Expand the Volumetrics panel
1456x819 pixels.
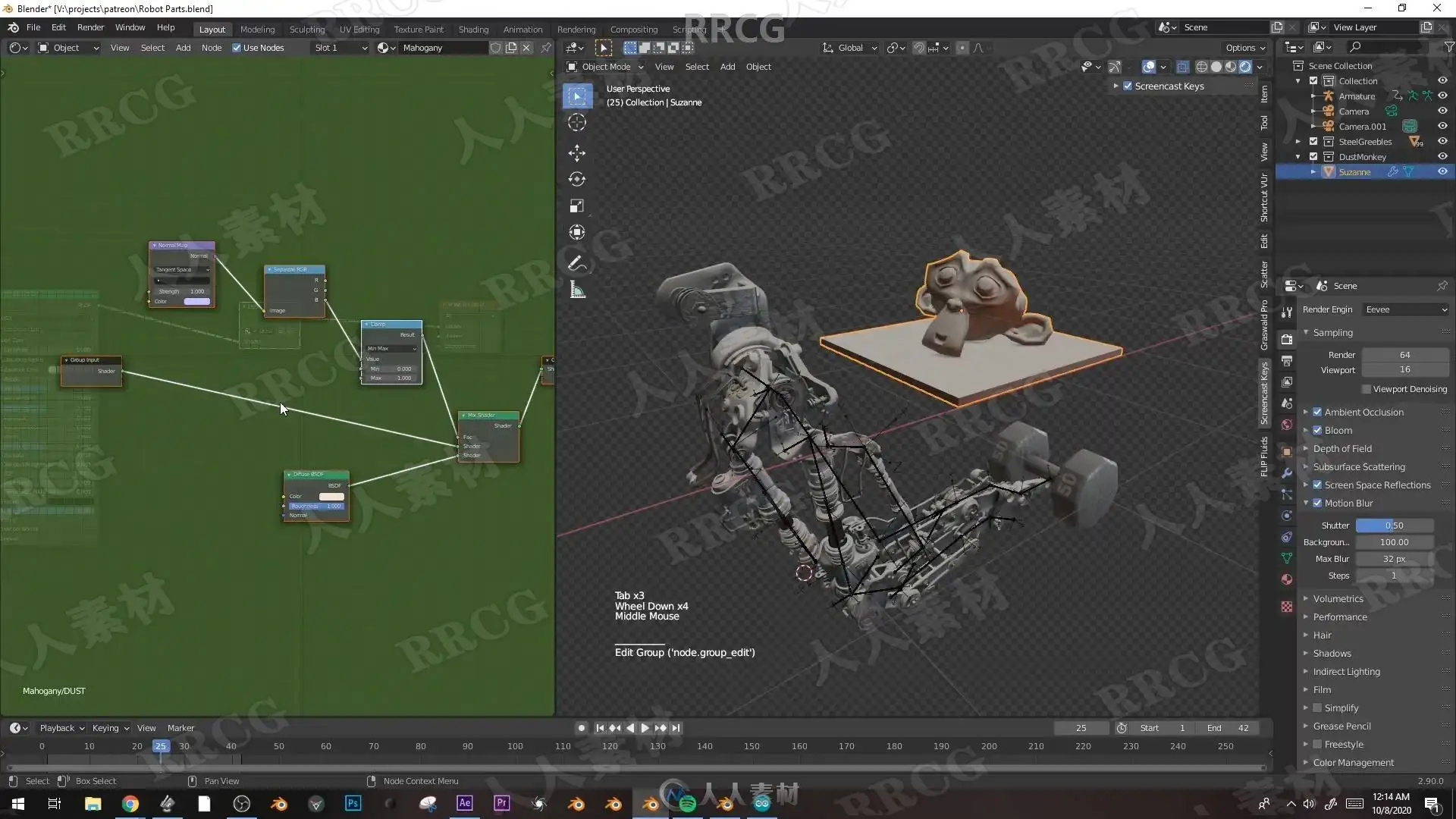(1338, 599)
